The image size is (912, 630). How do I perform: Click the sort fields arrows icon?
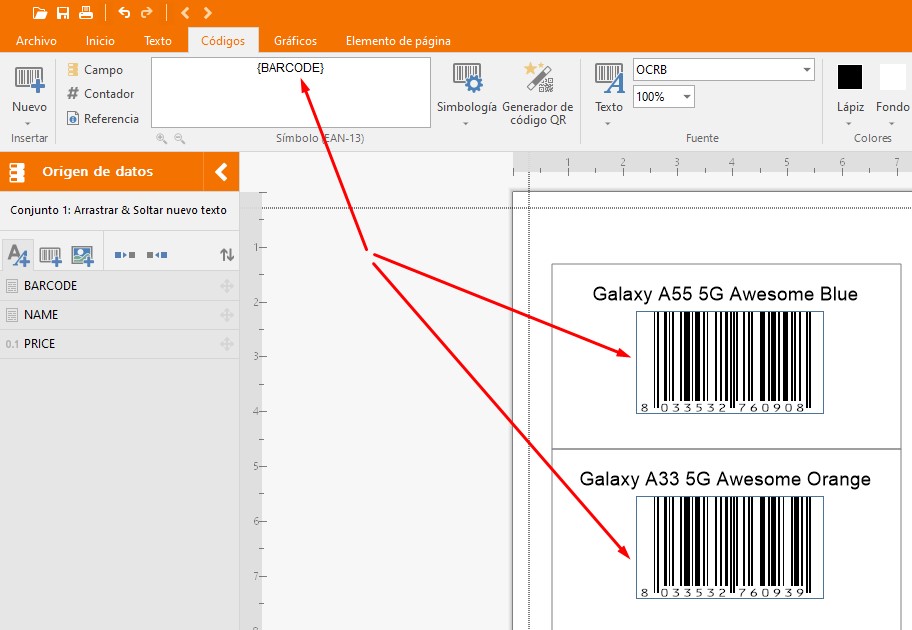click(227, 256)
